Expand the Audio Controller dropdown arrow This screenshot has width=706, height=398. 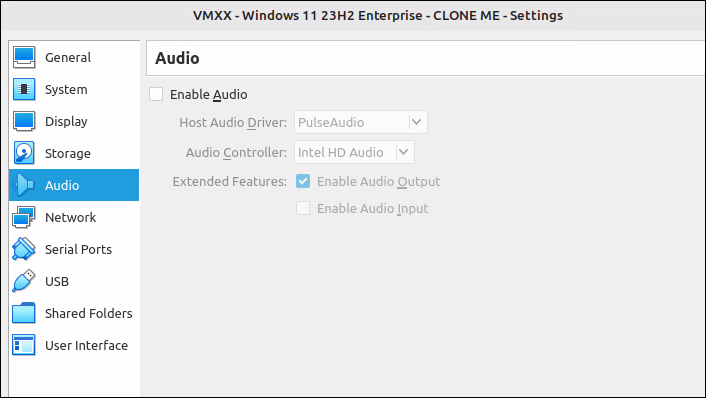[x=404, y=152]
